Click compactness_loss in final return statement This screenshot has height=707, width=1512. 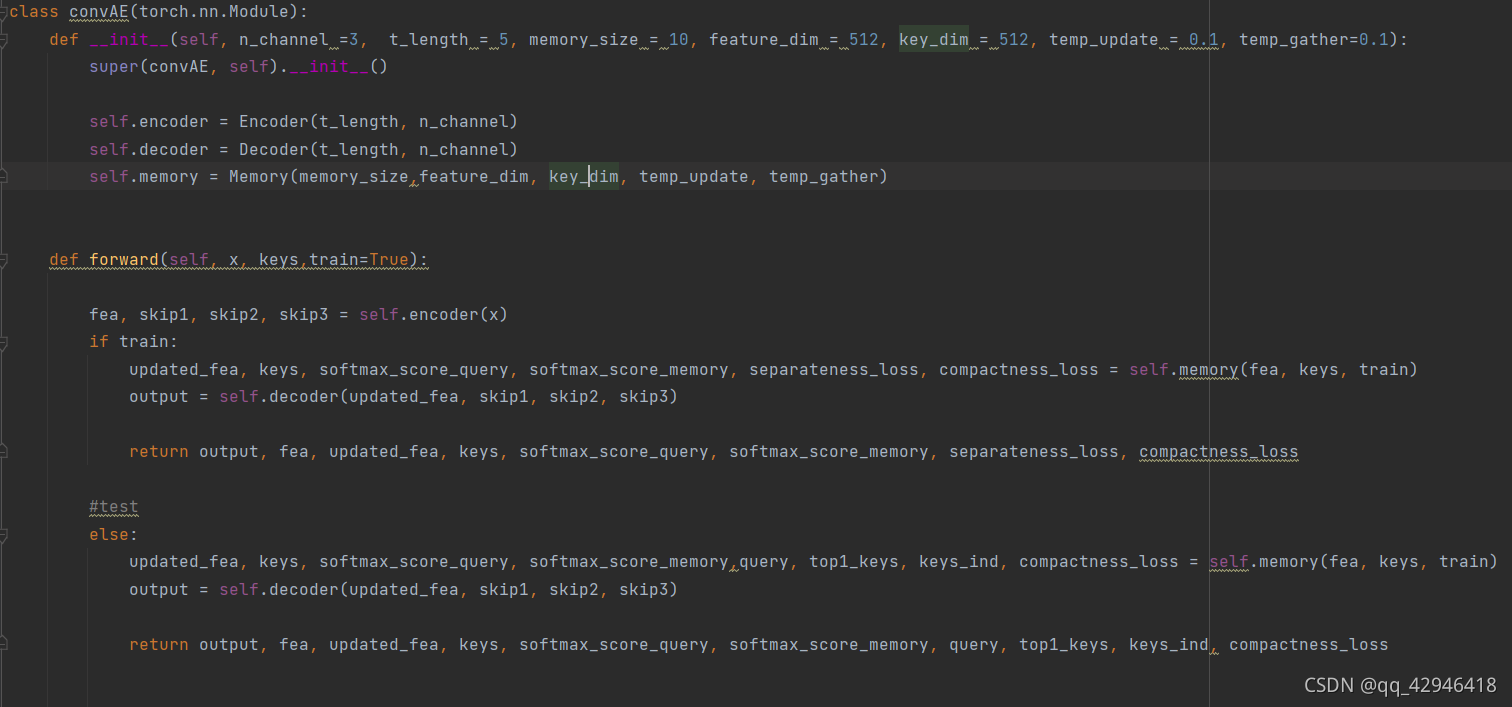tap(1308, 645)
